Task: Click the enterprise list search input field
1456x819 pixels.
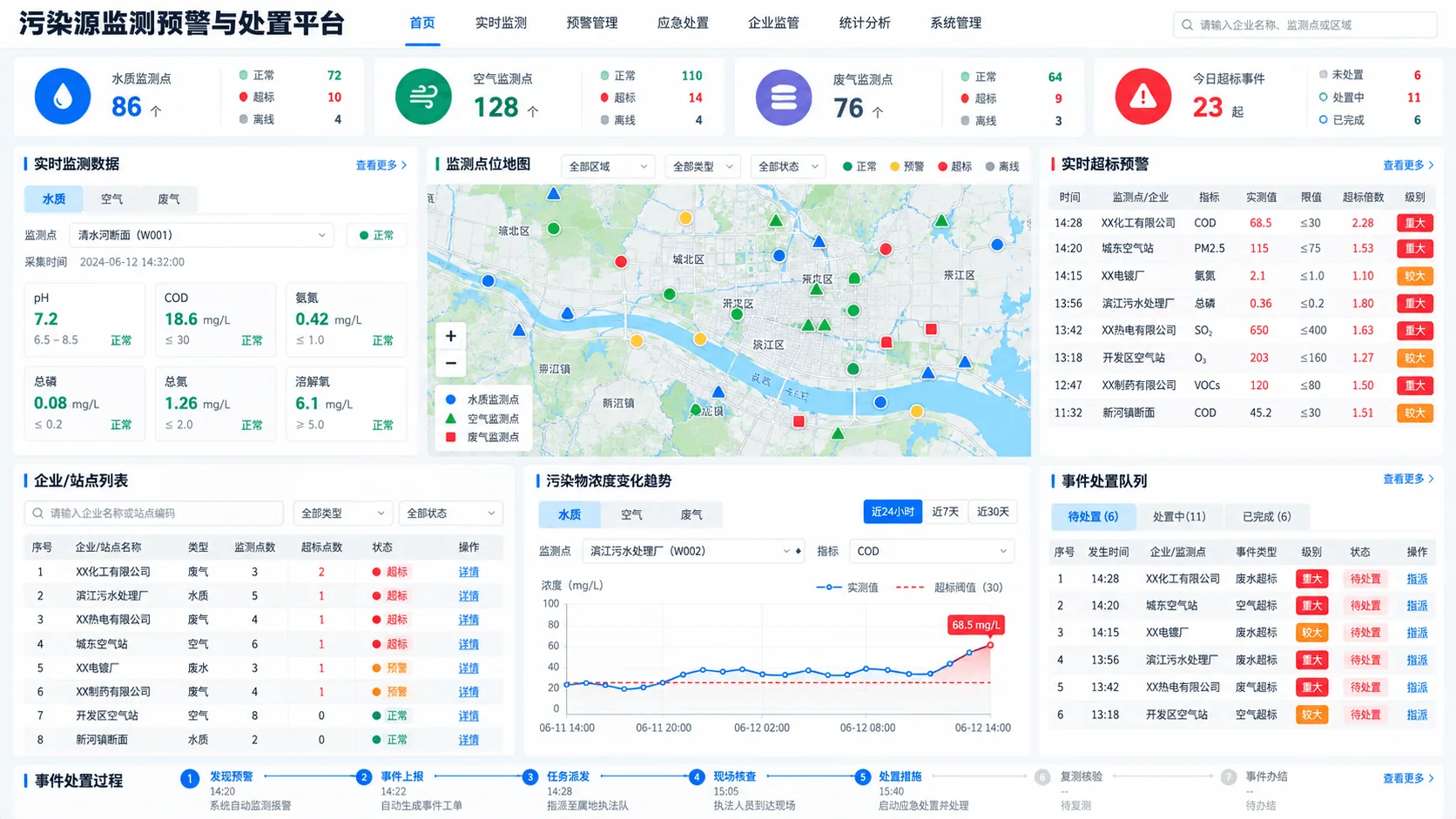Action: (x=153, y=514)
